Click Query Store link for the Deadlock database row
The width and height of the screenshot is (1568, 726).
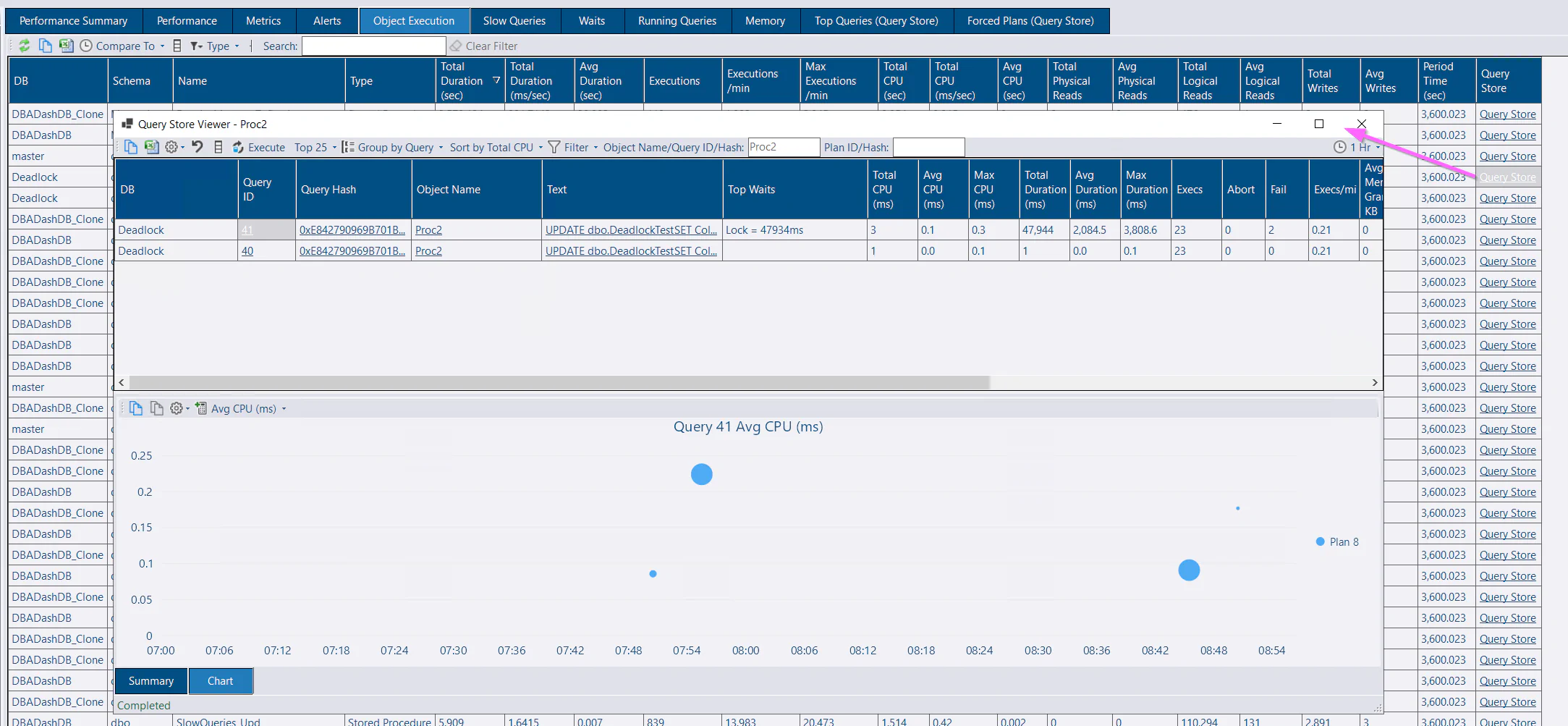(x=1507, y=177)
